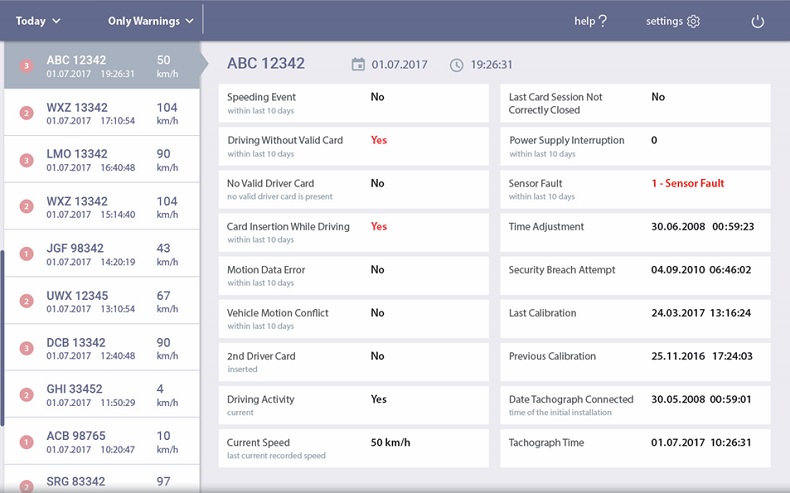
Task: Select vehicle UWX 12345 in sidebar
Action: click(100, 301)
